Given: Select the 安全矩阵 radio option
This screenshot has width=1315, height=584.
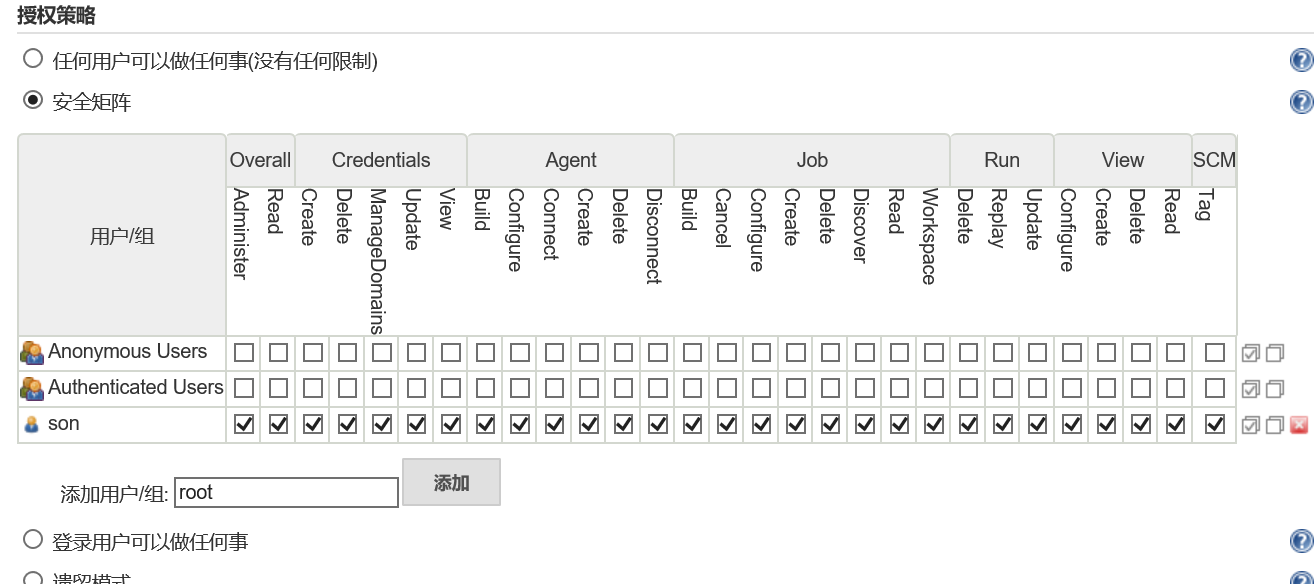Looking at the screenshot, I should [x=33, y=100].
